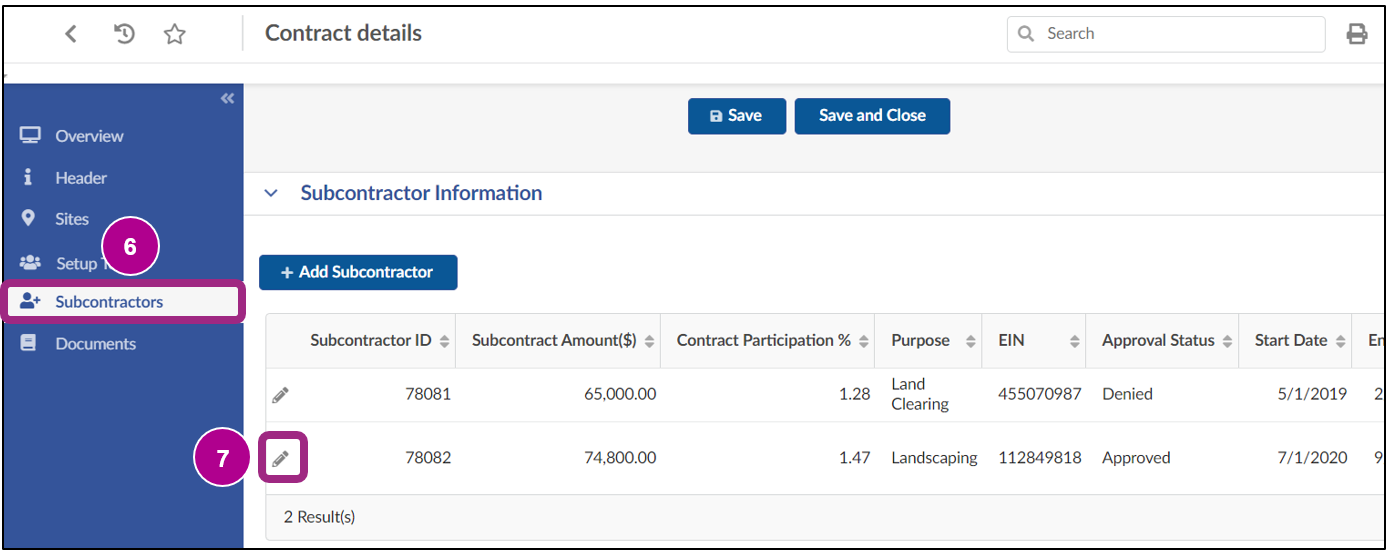
Task: Click the 1.47 participation cell
Action: point(856,458)
